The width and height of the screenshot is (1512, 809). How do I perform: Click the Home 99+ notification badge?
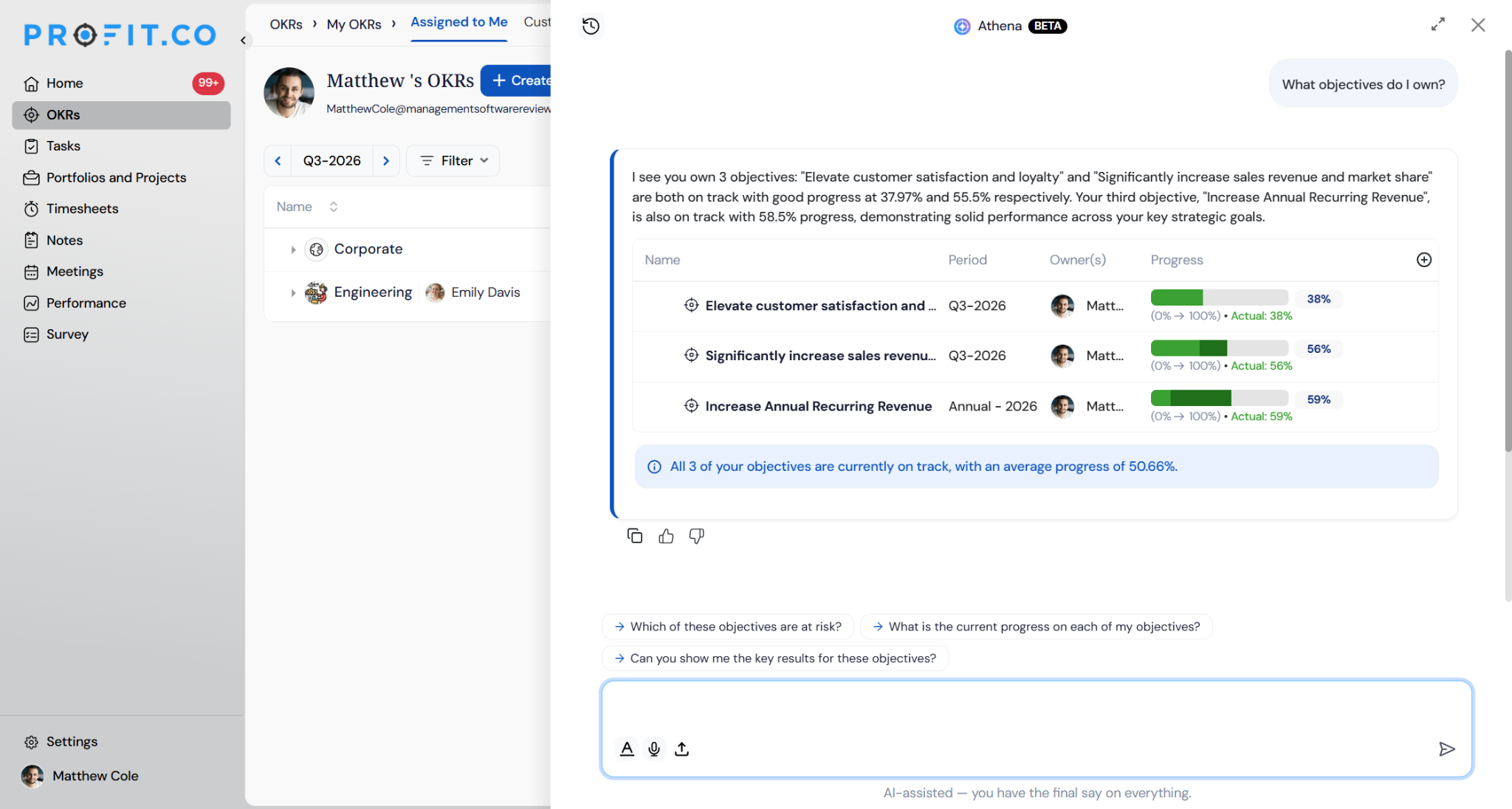tap(208, 83)
